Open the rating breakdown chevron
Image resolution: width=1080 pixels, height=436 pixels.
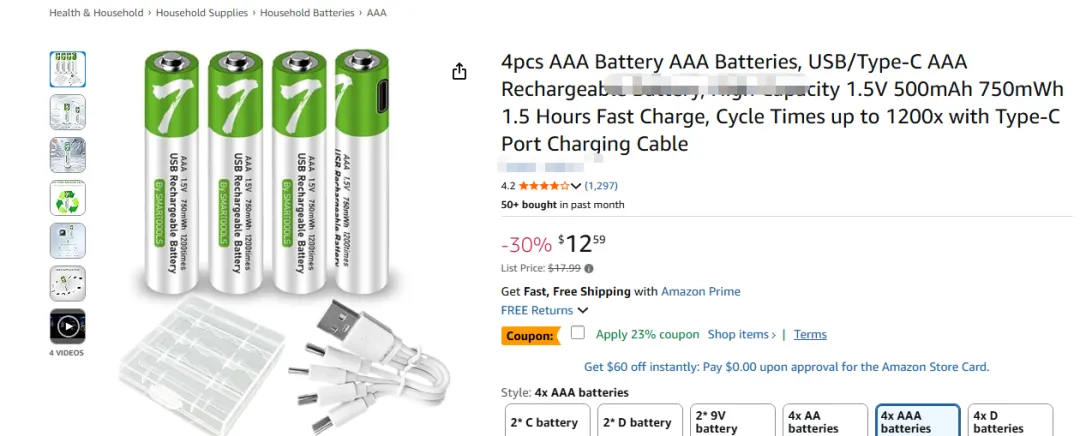click(x=577, y=186)
